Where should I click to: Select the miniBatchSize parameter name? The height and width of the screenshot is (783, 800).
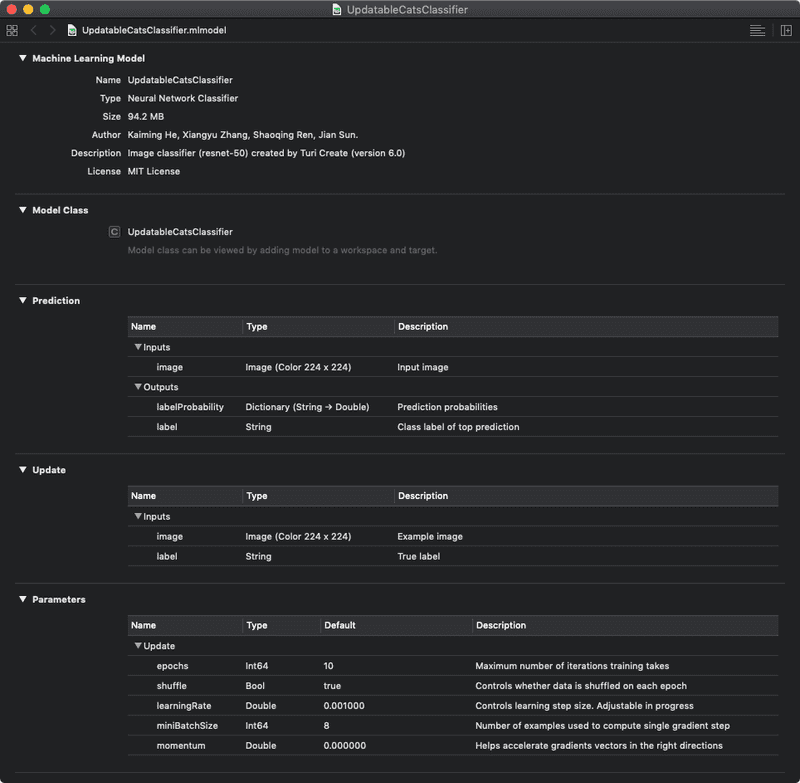coord(187,726)
